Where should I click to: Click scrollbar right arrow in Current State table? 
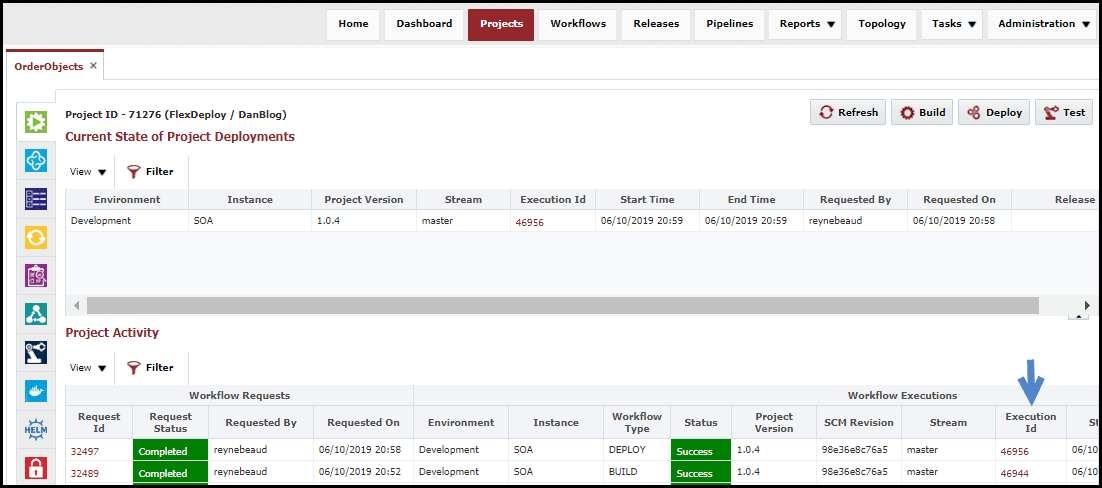pyautogui.click(x=1087, y=305)
